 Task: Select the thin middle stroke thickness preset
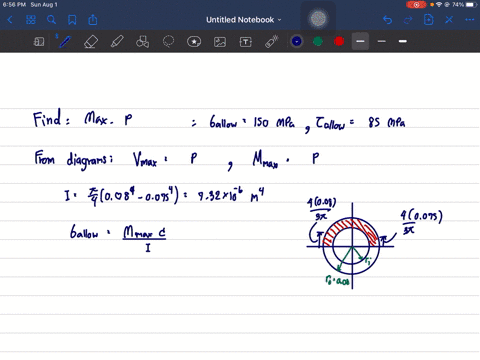382,41
